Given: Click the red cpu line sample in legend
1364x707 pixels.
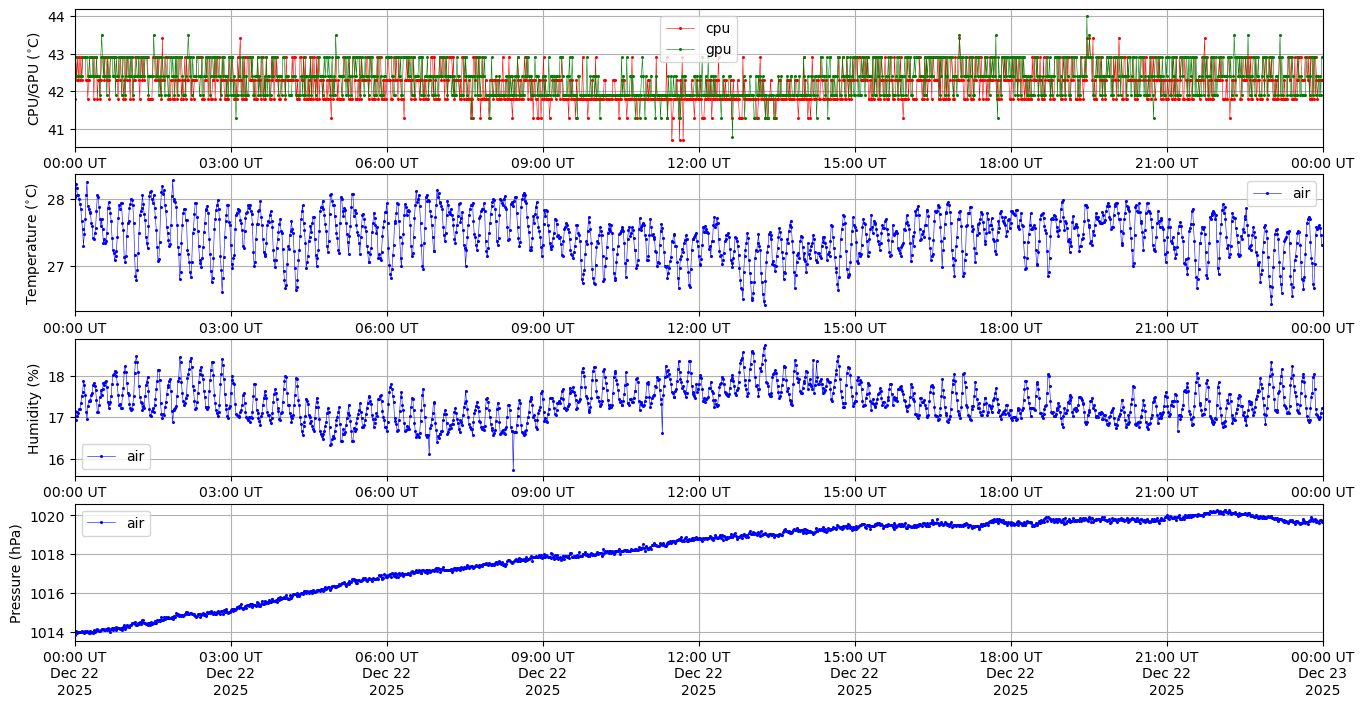Looking at the screenshot, I should pos(681,29).
